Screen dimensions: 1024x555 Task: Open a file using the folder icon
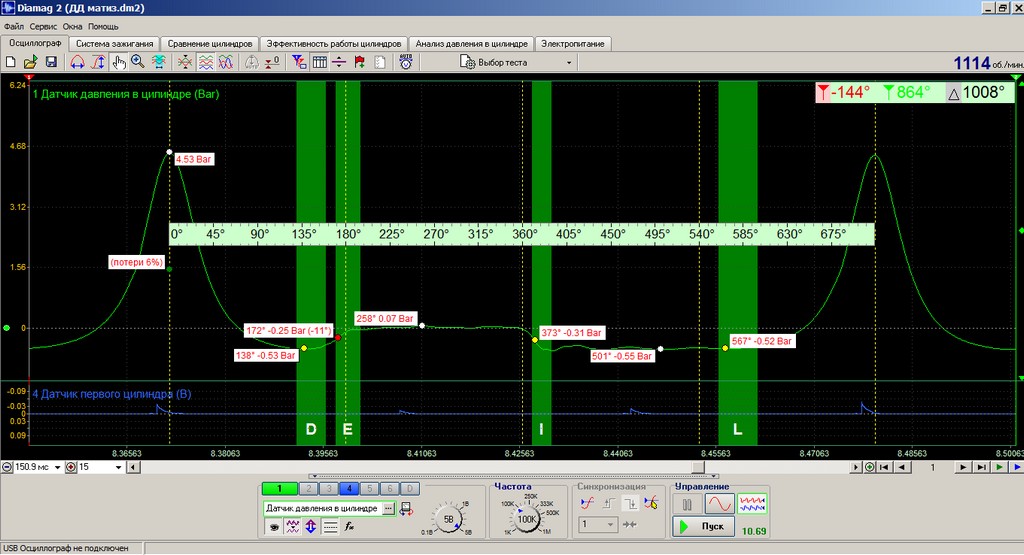click(30, 62)
